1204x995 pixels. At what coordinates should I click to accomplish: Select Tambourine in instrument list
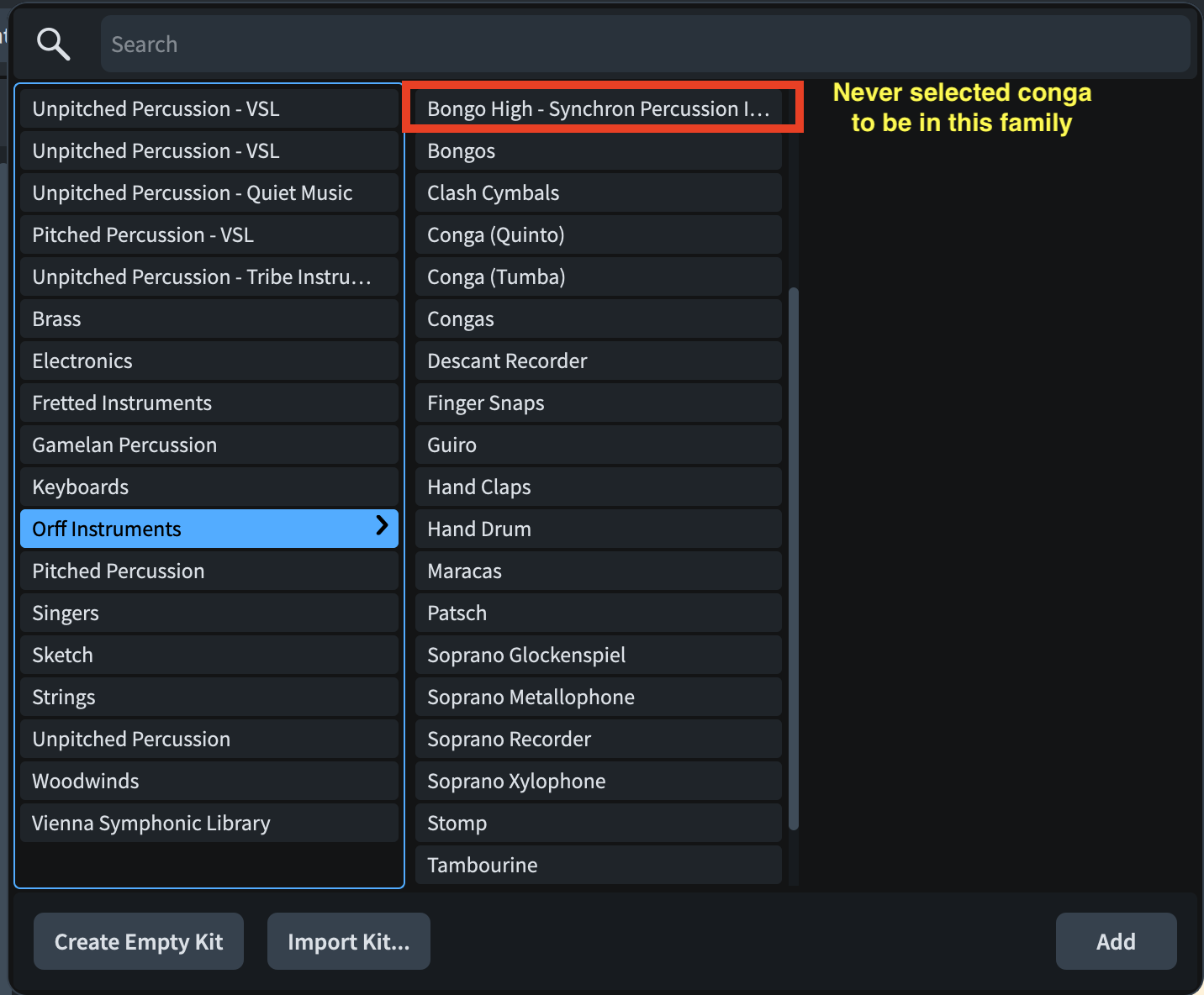click(597, 866)
